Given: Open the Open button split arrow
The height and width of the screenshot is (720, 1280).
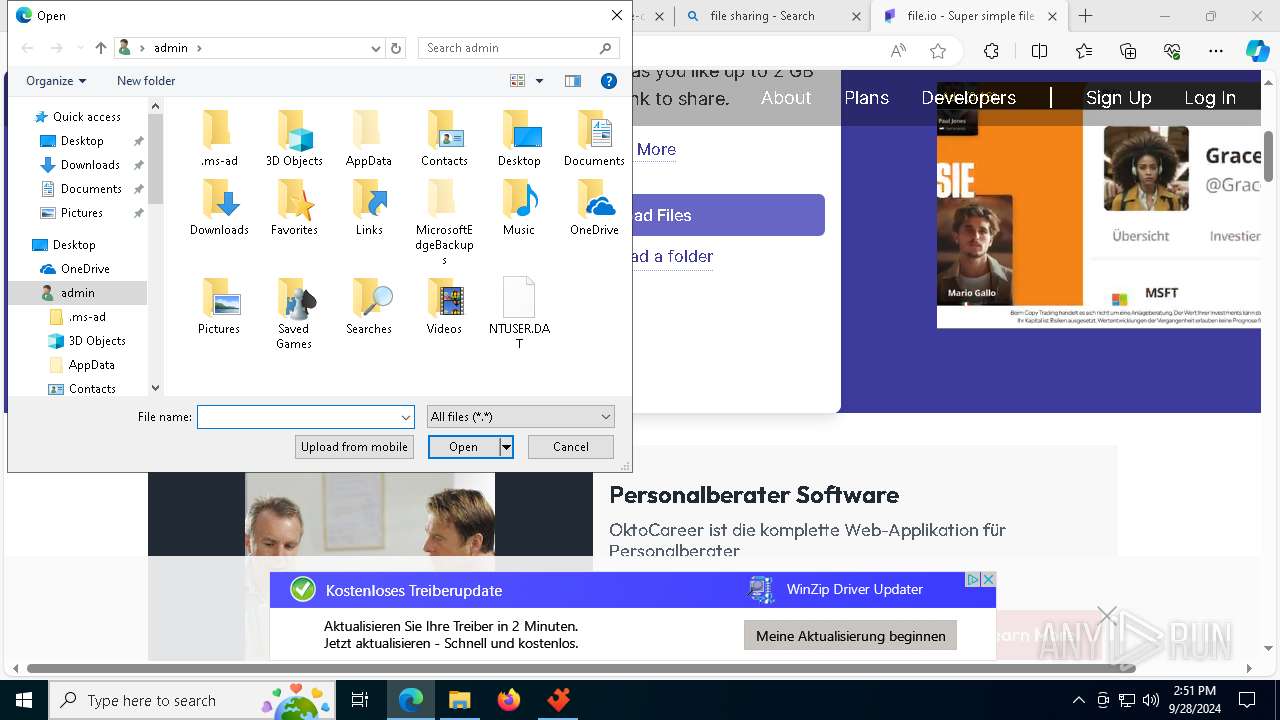Looking at the screenshot, I should pyautogui.click(x=506, y=447).
